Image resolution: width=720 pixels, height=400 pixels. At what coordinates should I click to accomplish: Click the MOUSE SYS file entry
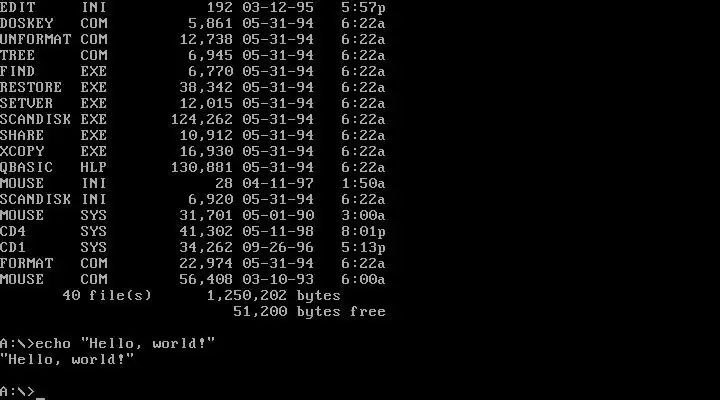click(x=192, y=215)
